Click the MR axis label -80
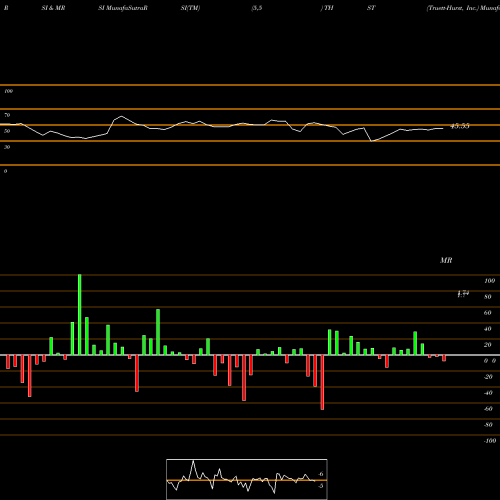500x500 pixels. (488, 425)
